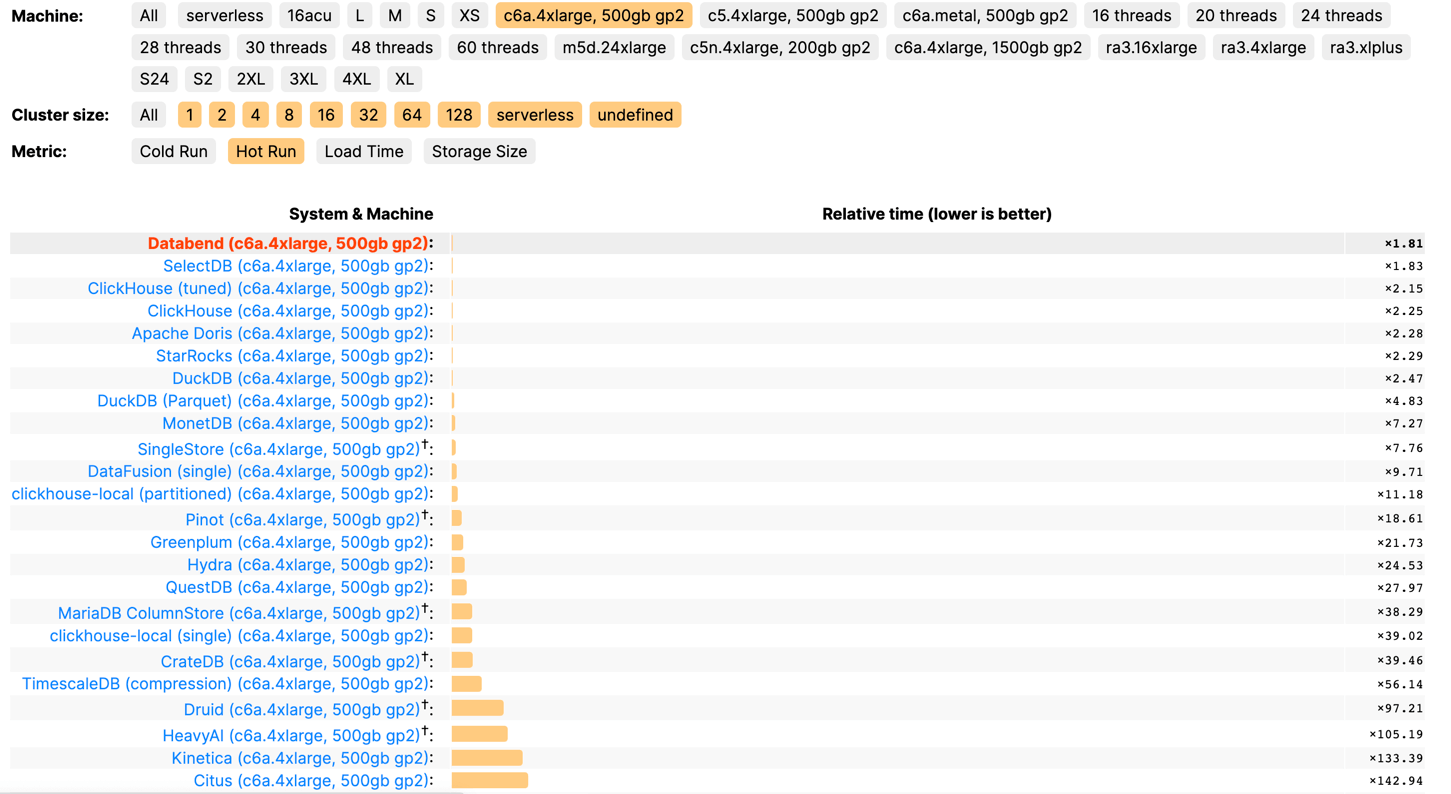Toggle the serverless machine filter
The image size is (1451, 794).
tap(225, 16)
